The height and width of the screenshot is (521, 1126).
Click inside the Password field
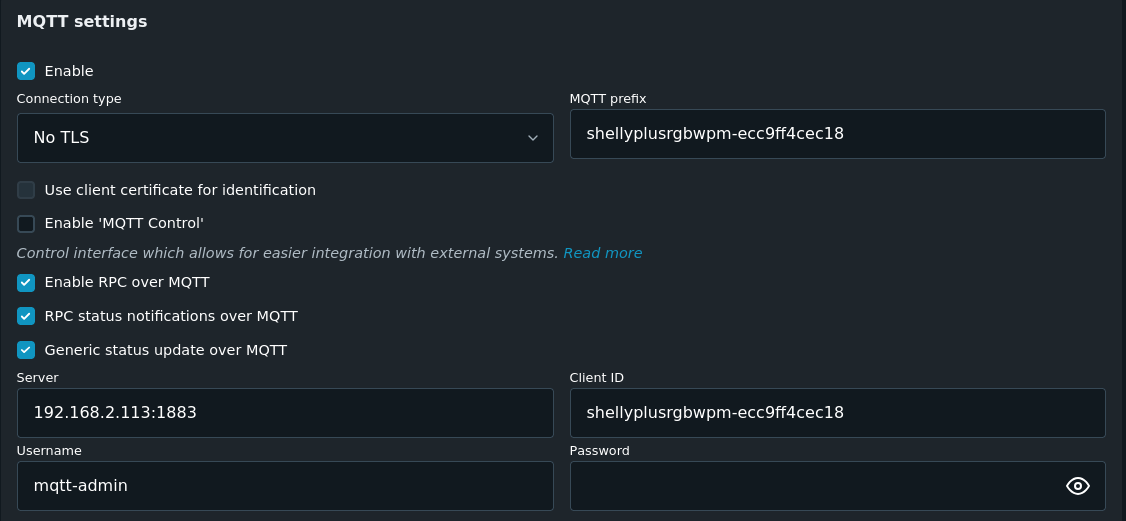tap(837, 486)
